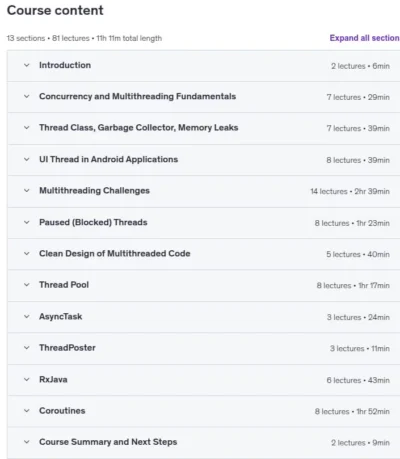This screenshot has height=459, width=400.
Task: Click the Expand all sections link
Action: pyautogui.click(x=365, y=38)
